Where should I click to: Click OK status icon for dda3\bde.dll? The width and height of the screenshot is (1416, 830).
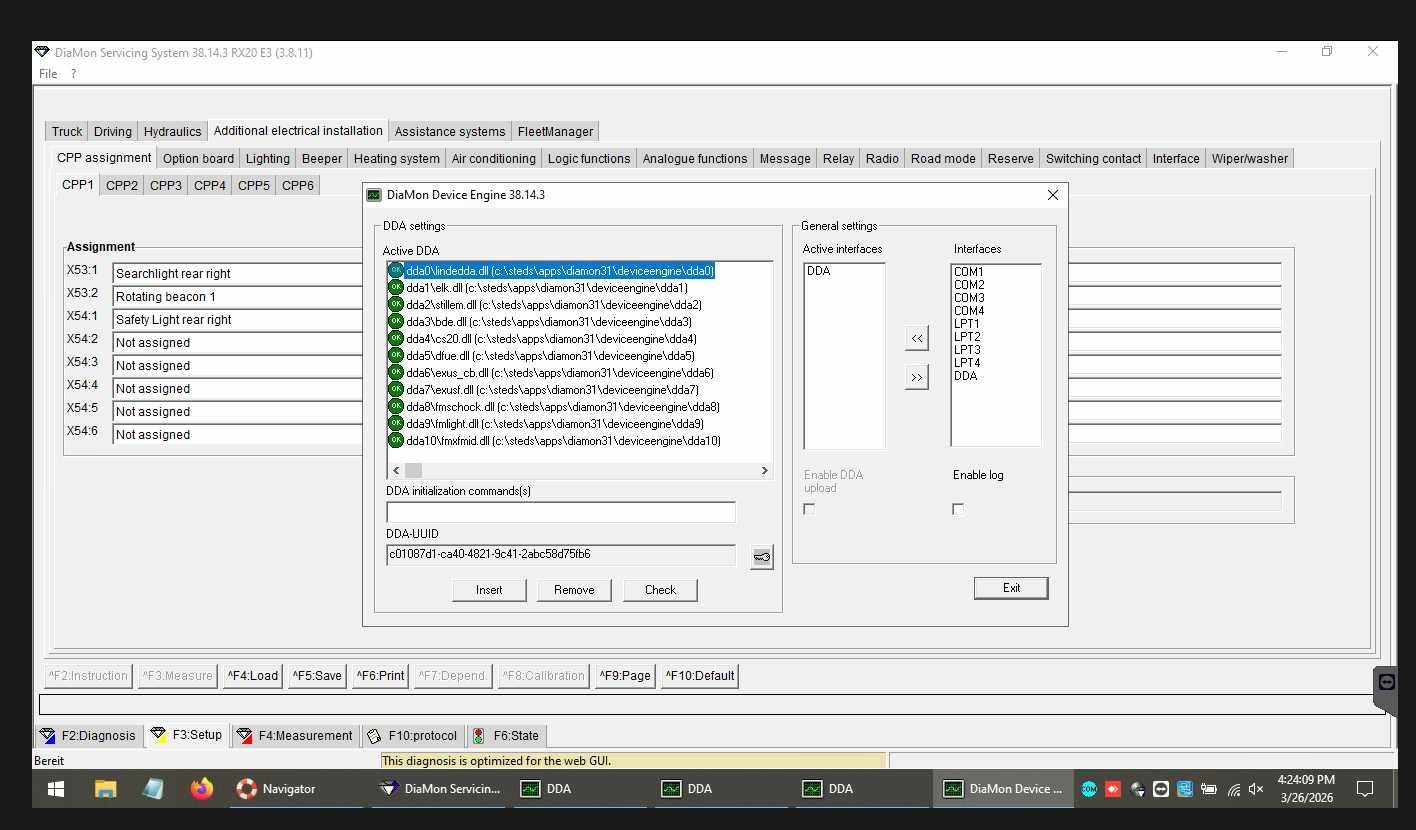396,322
